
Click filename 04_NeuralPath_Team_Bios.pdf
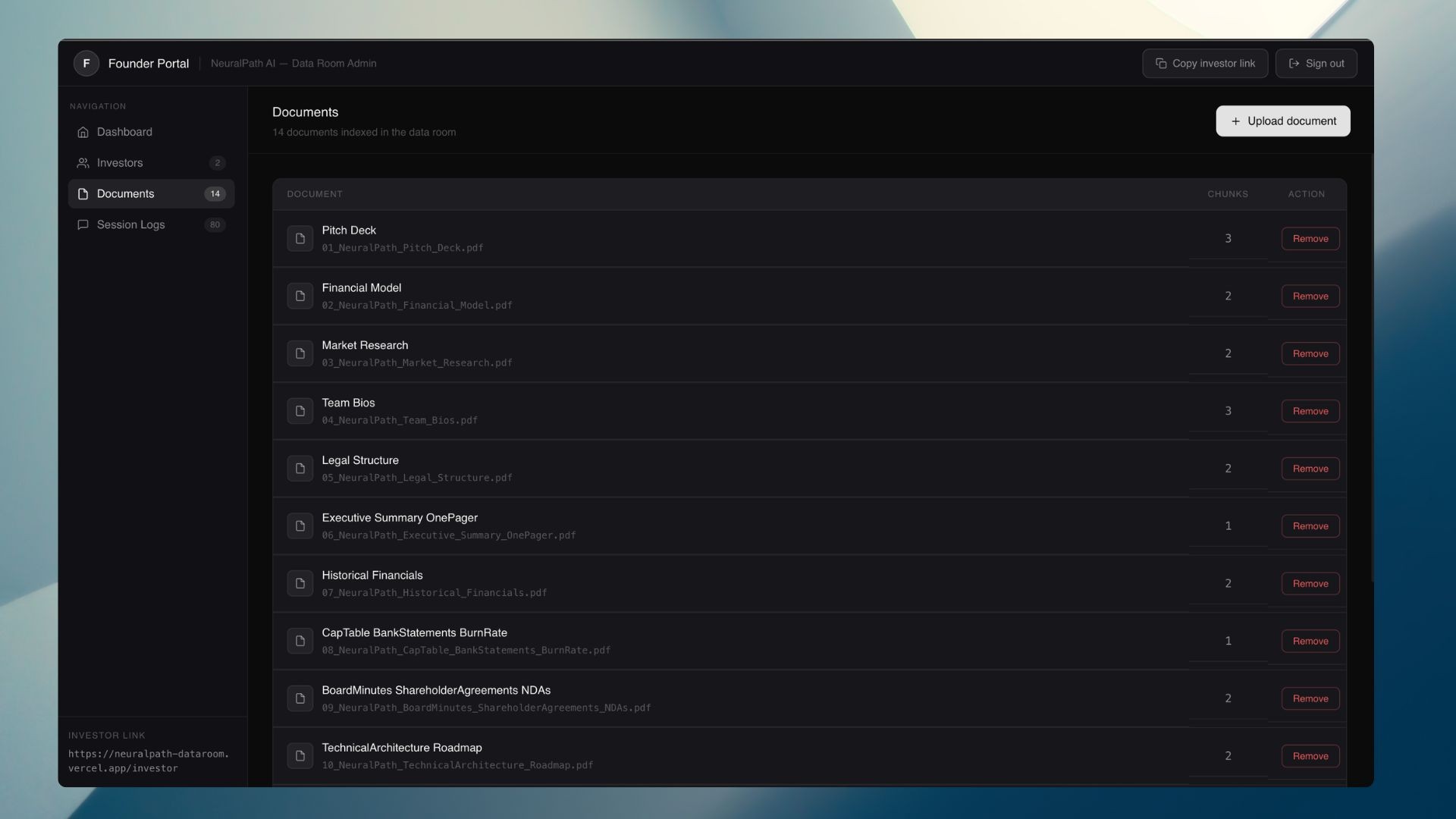(x=400, y=421)
